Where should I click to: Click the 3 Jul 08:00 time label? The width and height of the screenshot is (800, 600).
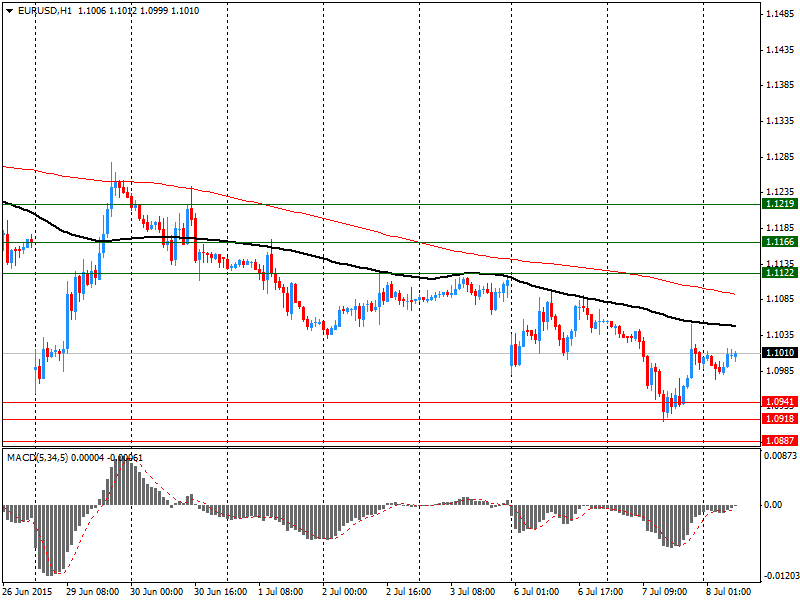pyautogui.click(x=472, y=592)
